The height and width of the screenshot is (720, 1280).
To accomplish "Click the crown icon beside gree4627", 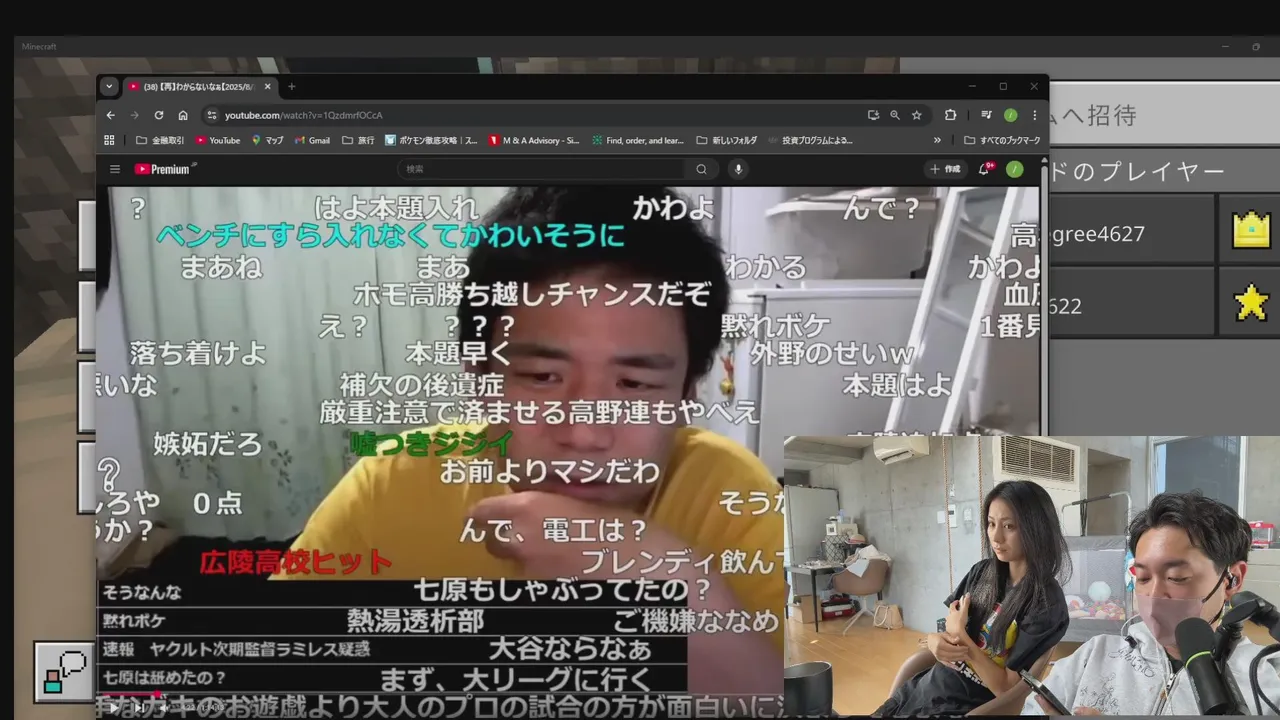I will (1251, 232).
